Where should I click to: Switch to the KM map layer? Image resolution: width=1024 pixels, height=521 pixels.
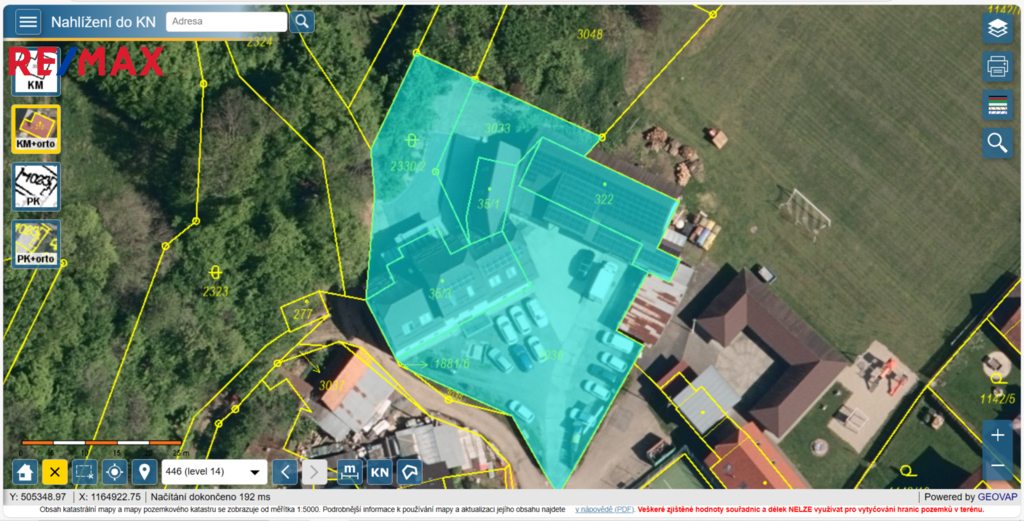pos(35,75)
